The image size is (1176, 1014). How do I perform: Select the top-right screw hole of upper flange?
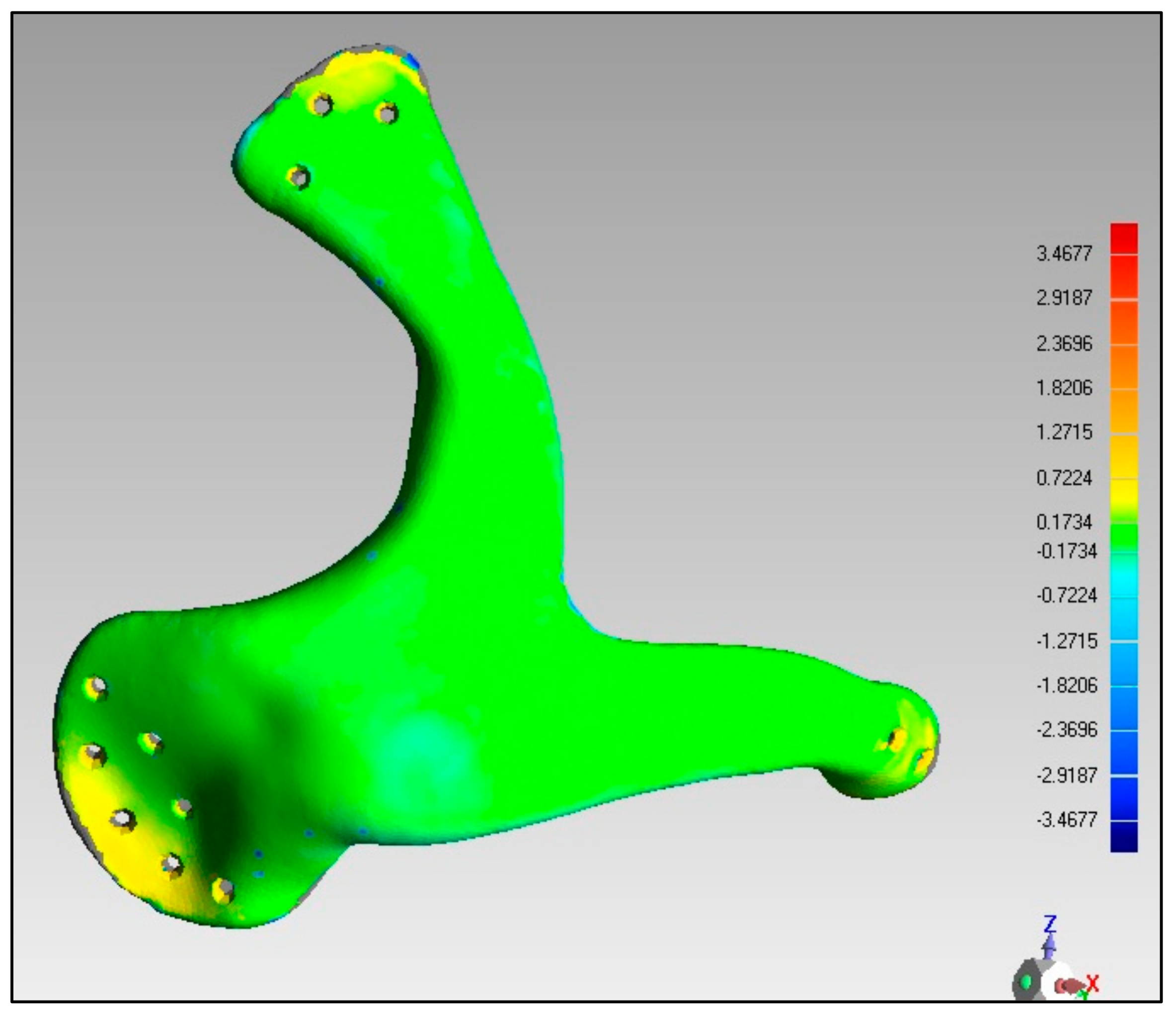click(387, 113)
